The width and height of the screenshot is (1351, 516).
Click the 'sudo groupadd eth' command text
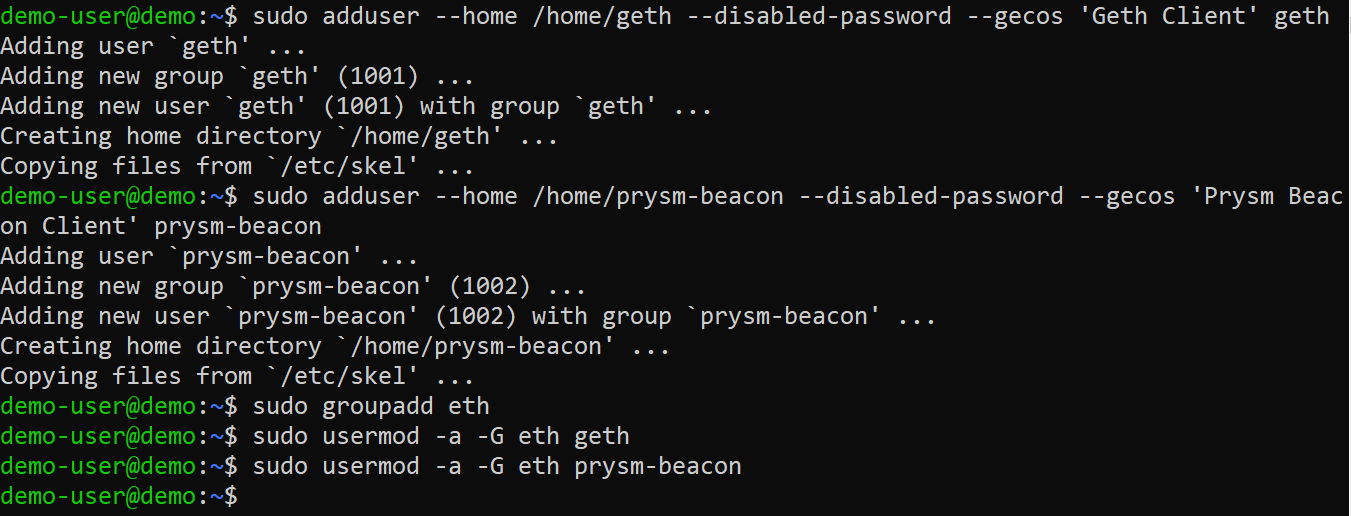coord(371,406)
